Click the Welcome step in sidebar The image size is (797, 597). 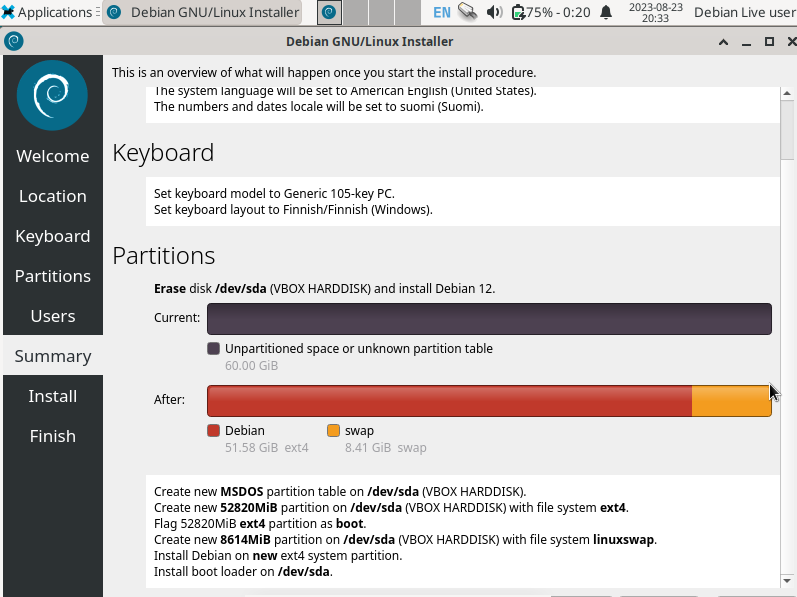pos(52,156)
